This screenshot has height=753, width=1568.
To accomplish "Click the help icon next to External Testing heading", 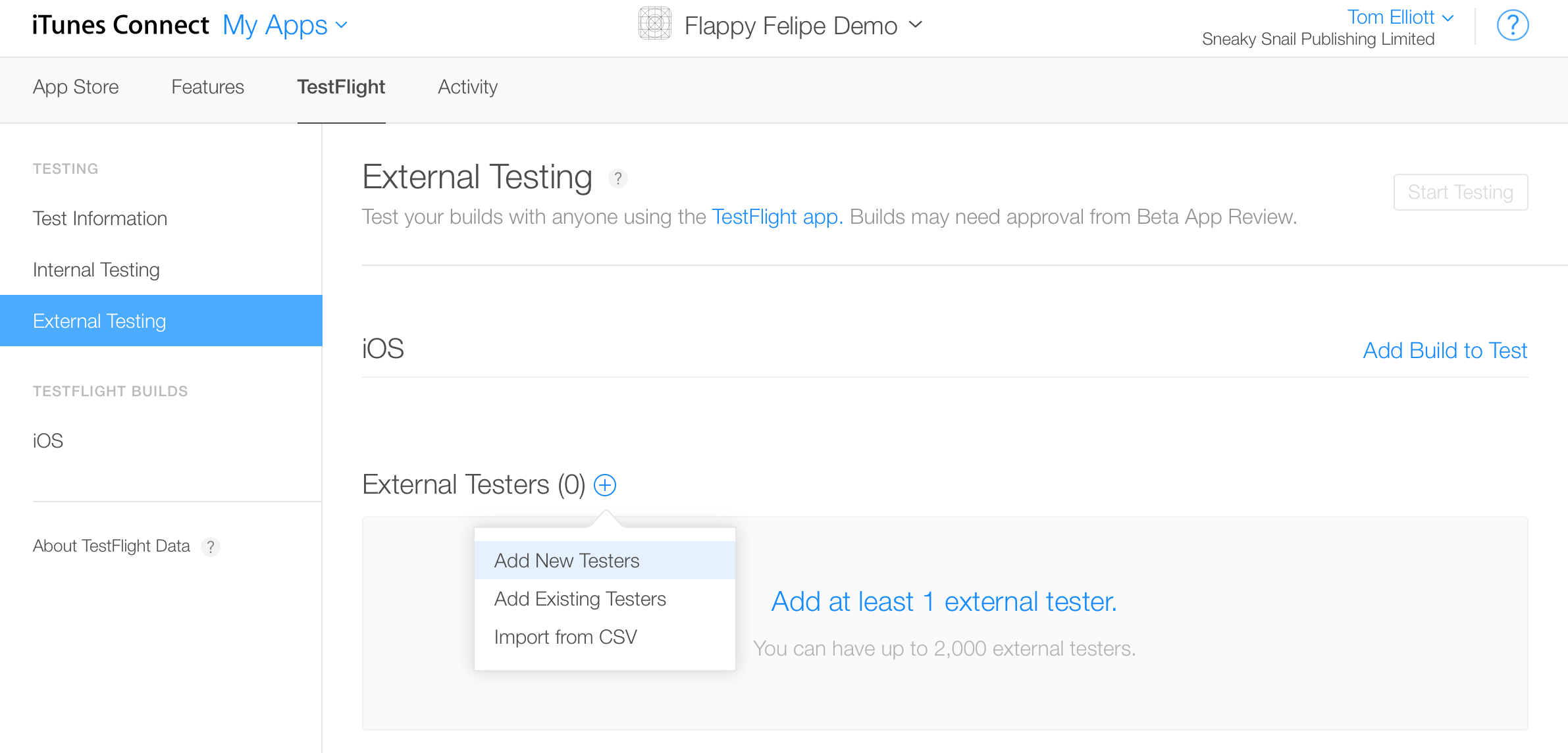I will 617,178.
